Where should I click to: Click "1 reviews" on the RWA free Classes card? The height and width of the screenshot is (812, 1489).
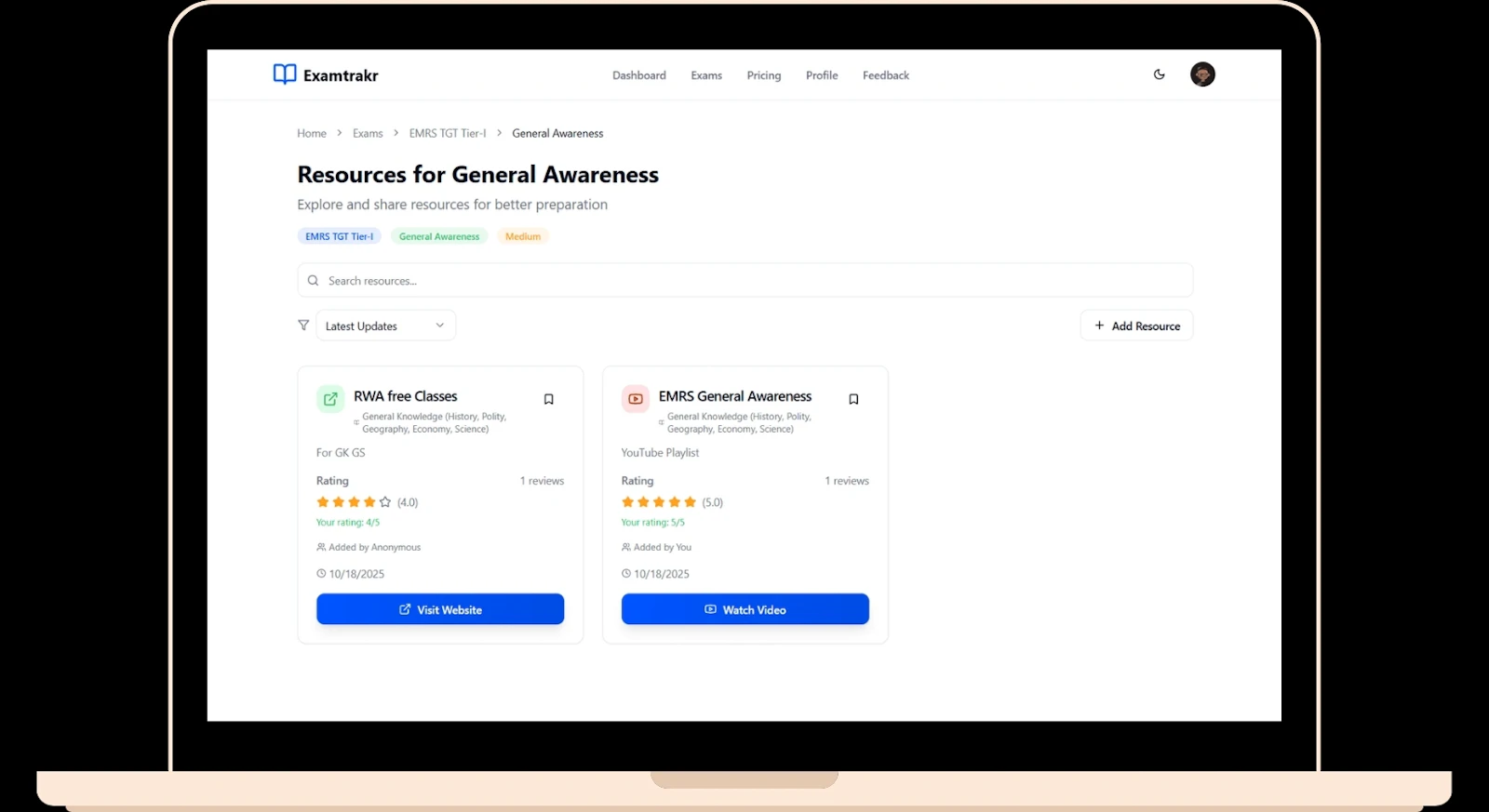(x=542, y=481)
